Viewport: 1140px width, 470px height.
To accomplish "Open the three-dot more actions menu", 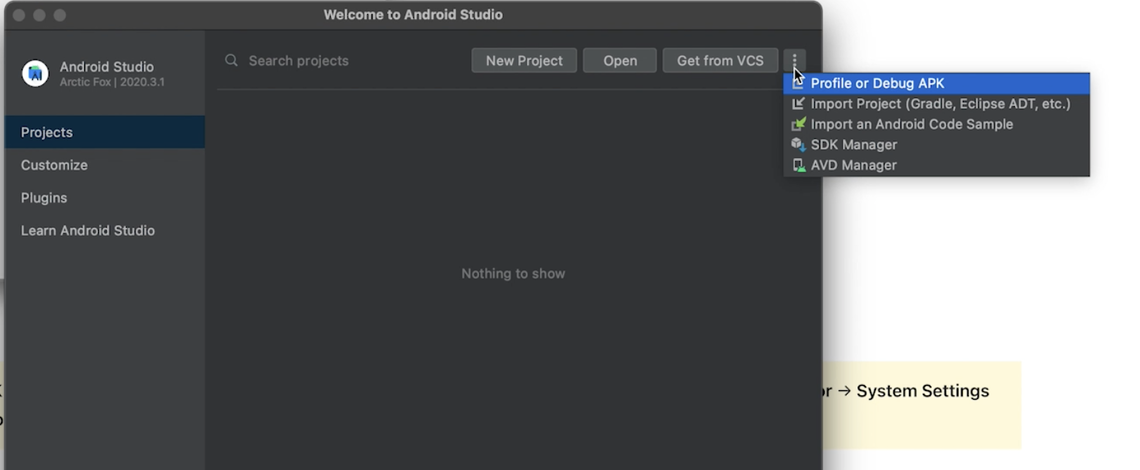I will pos(795,60).
